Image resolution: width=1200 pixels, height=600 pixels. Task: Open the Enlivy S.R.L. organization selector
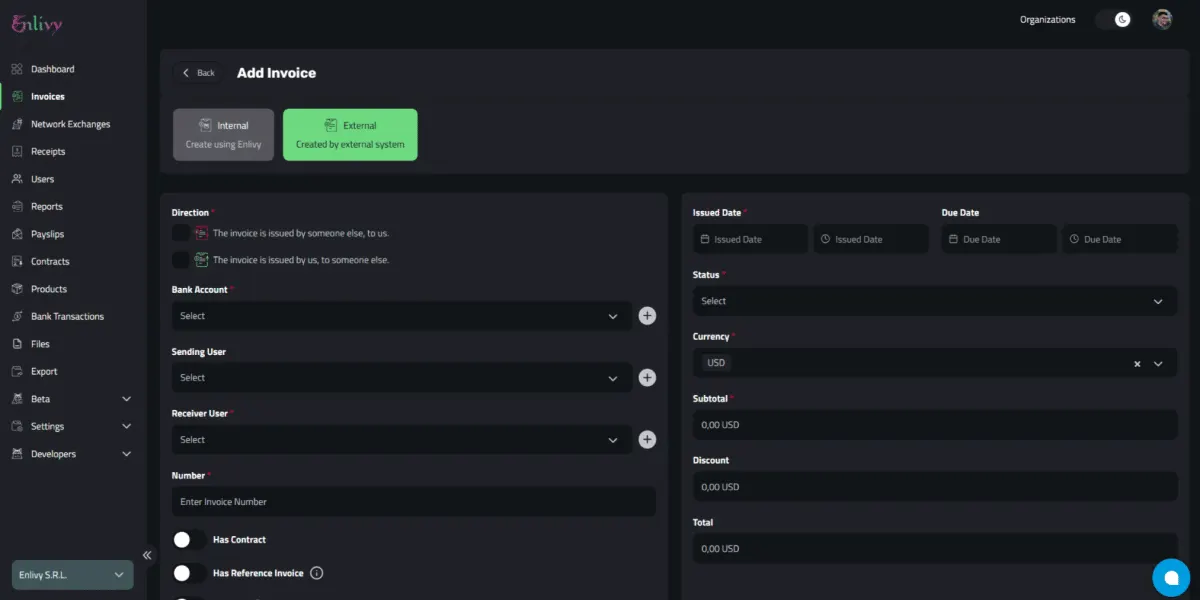pos(72,575)
